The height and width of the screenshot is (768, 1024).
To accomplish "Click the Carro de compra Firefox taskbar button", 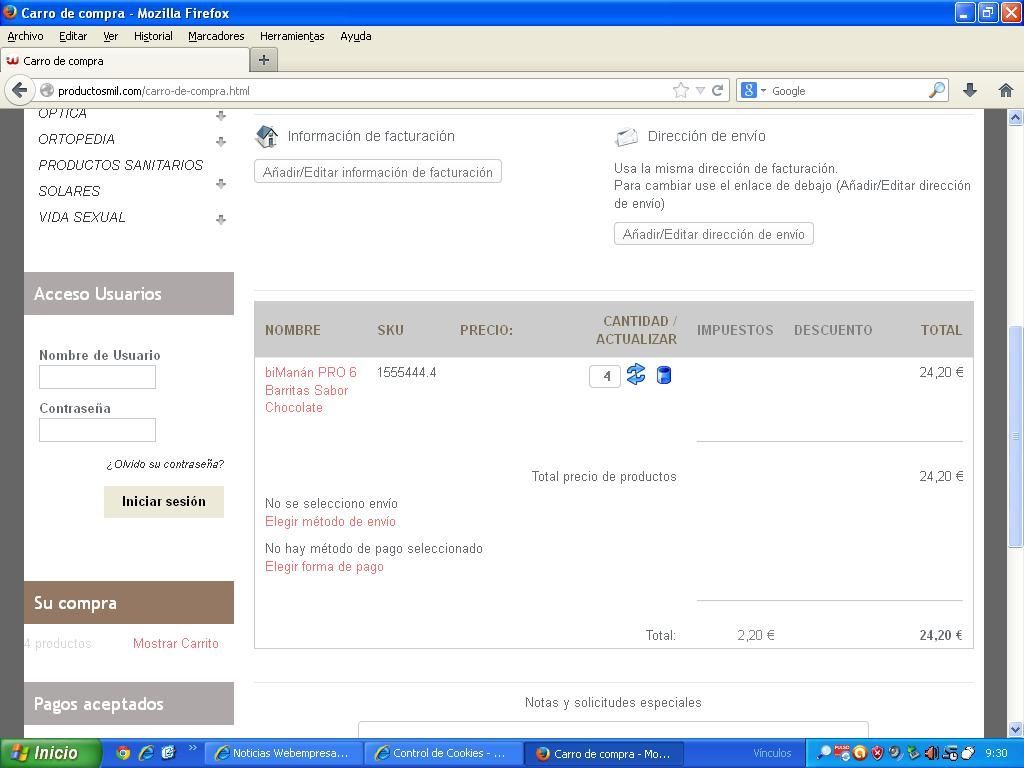I will click(604, 753).
